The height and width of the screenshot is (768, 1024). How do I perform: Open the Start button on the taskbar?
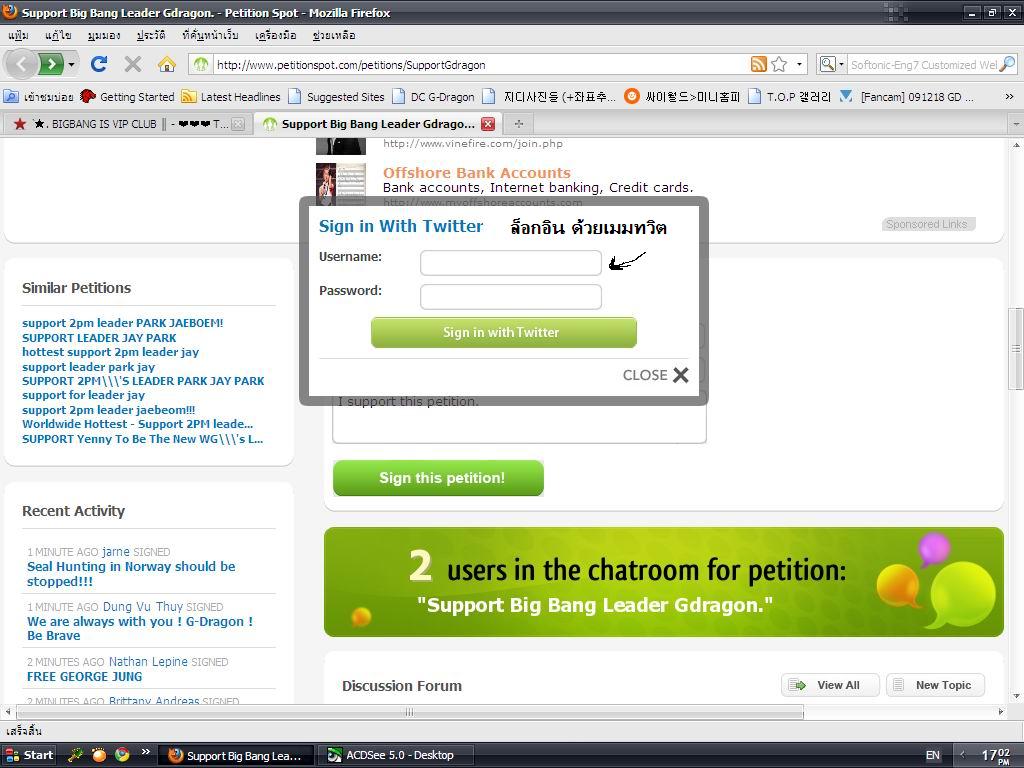click(29, 755)
